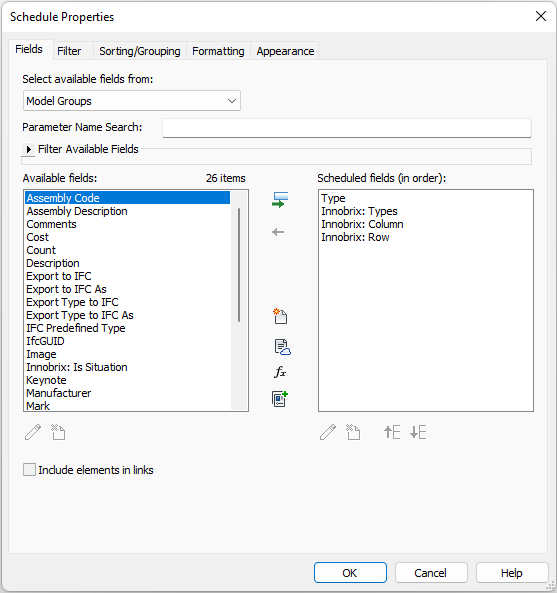Open the Formatting tab
The height and width of the screenshot is (593, 557).
pos(218,51)
